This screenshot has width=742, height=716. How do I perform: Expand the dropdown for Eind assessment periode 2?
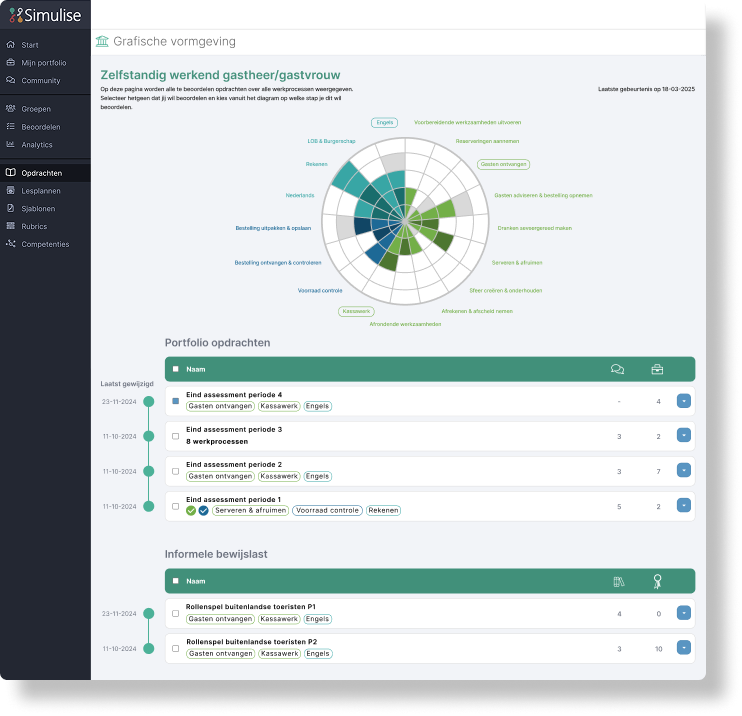click(683, 471)
